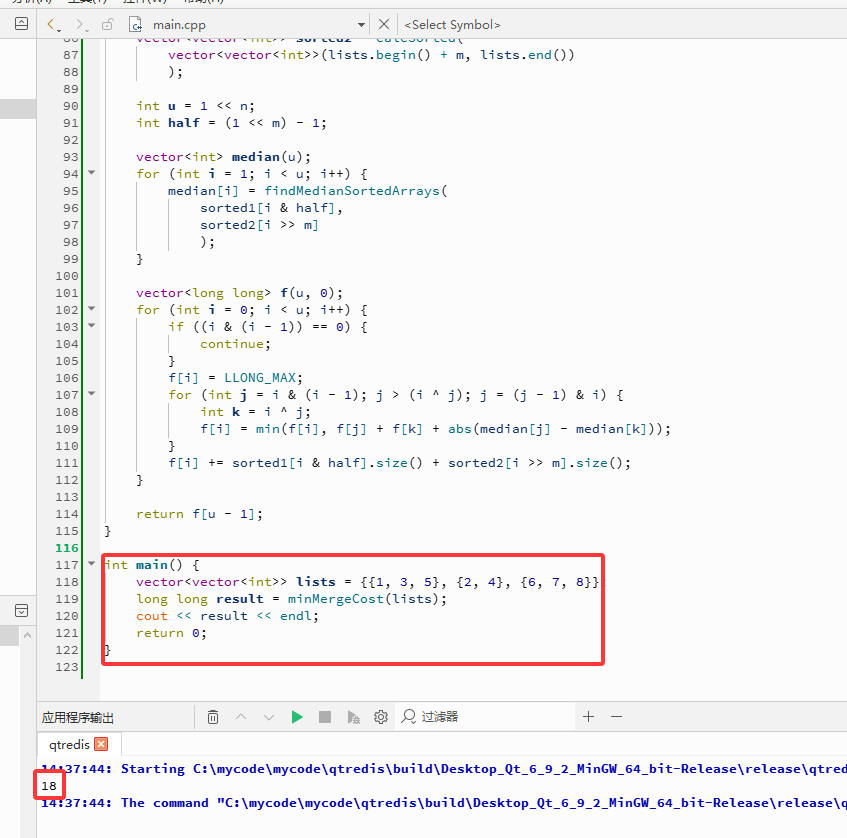The width and height of the screenshot is (847, 838).
Task: Open the Select Symbol combo box
Action: 452,25
